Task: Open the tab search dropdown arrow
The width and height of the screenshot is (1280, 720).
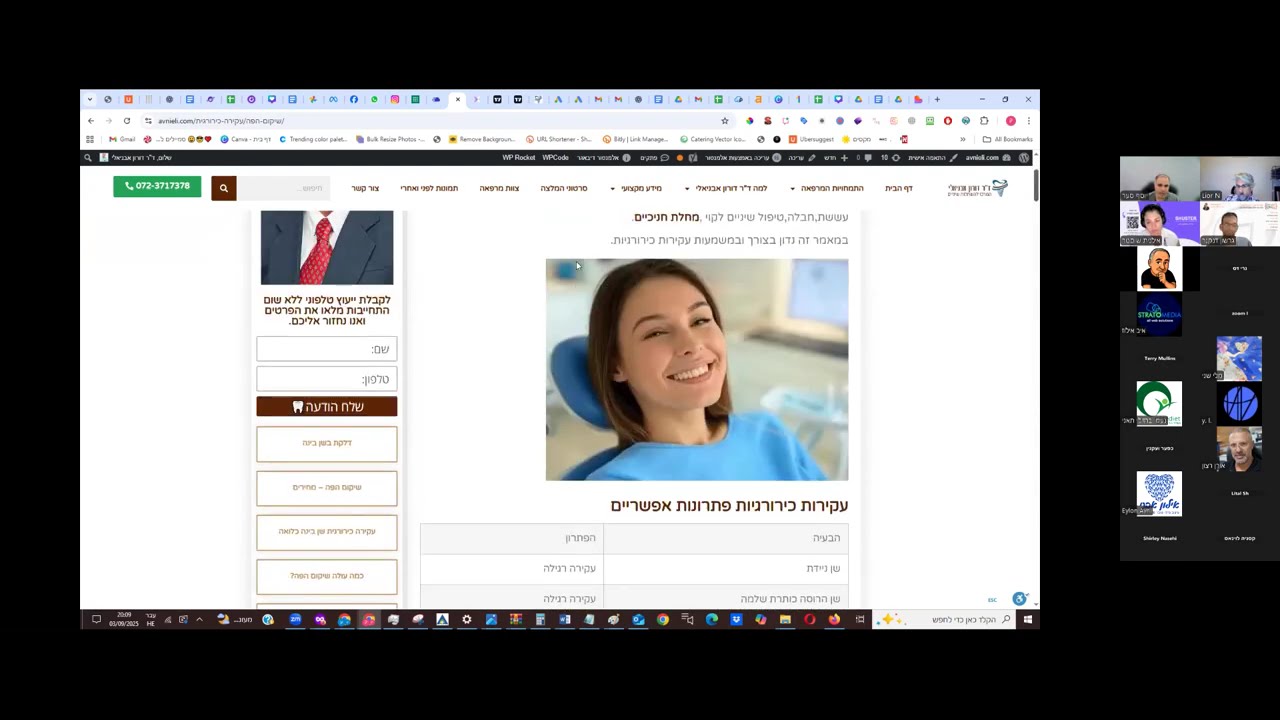Action: [89, 99]
